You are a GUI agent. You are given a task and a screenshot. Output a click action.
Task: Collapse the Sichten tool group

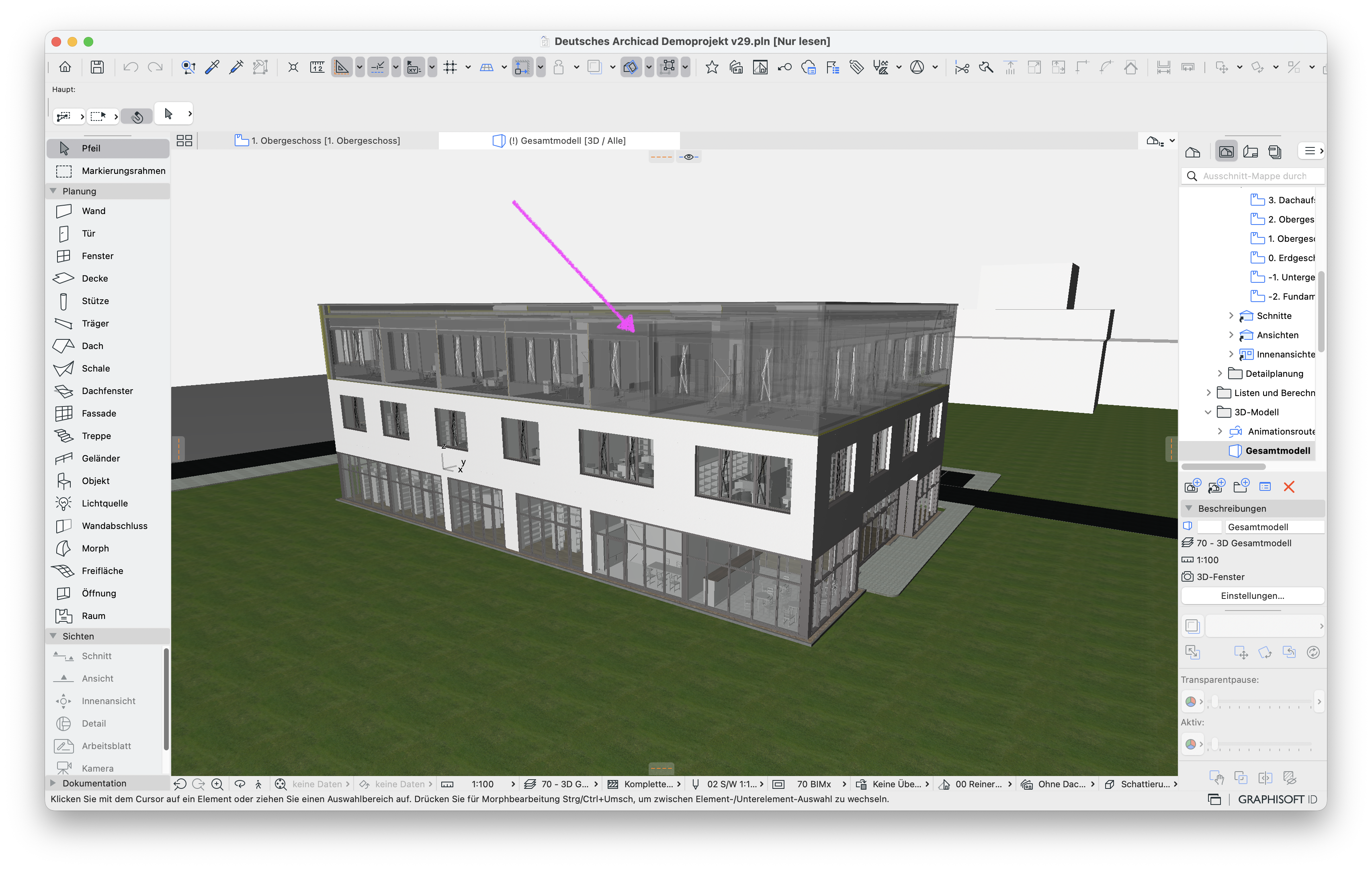53,636
